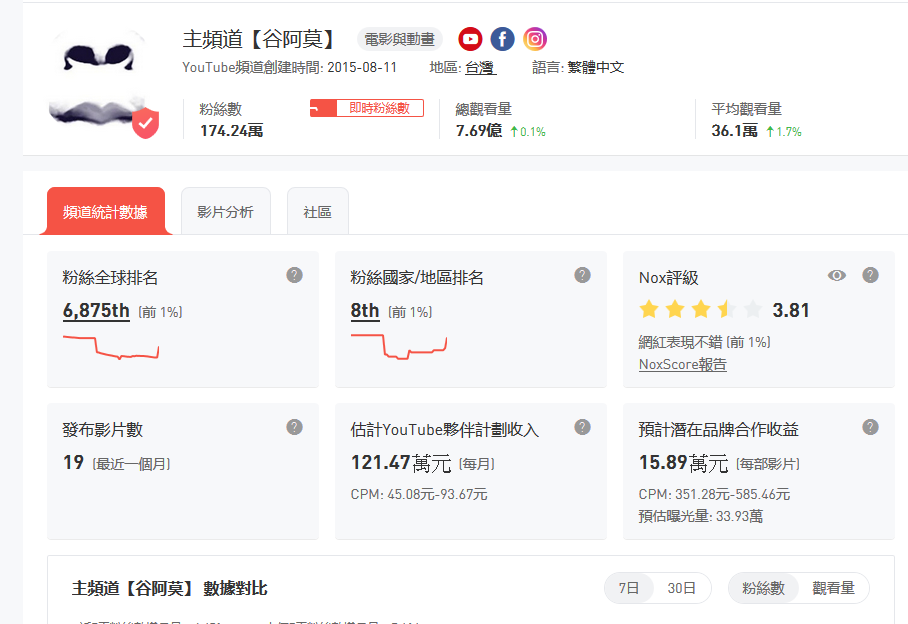Open help icon for Nox評級

(870, 275)
